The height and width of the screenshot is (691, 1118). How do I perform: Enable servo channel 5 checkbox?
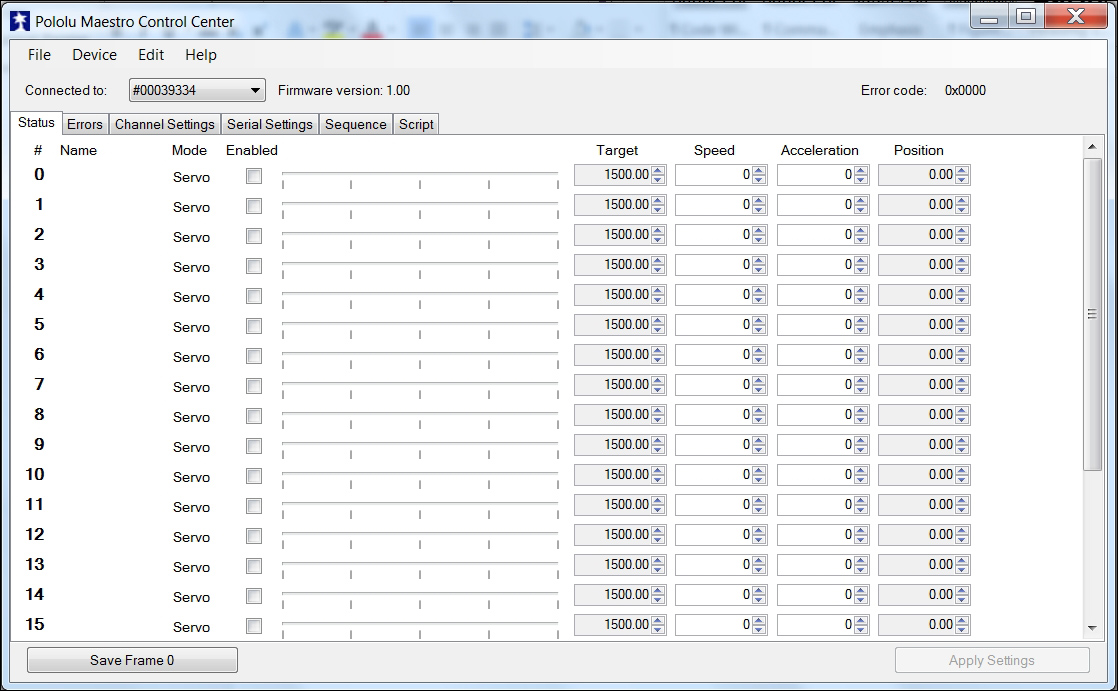pos(254,326)
